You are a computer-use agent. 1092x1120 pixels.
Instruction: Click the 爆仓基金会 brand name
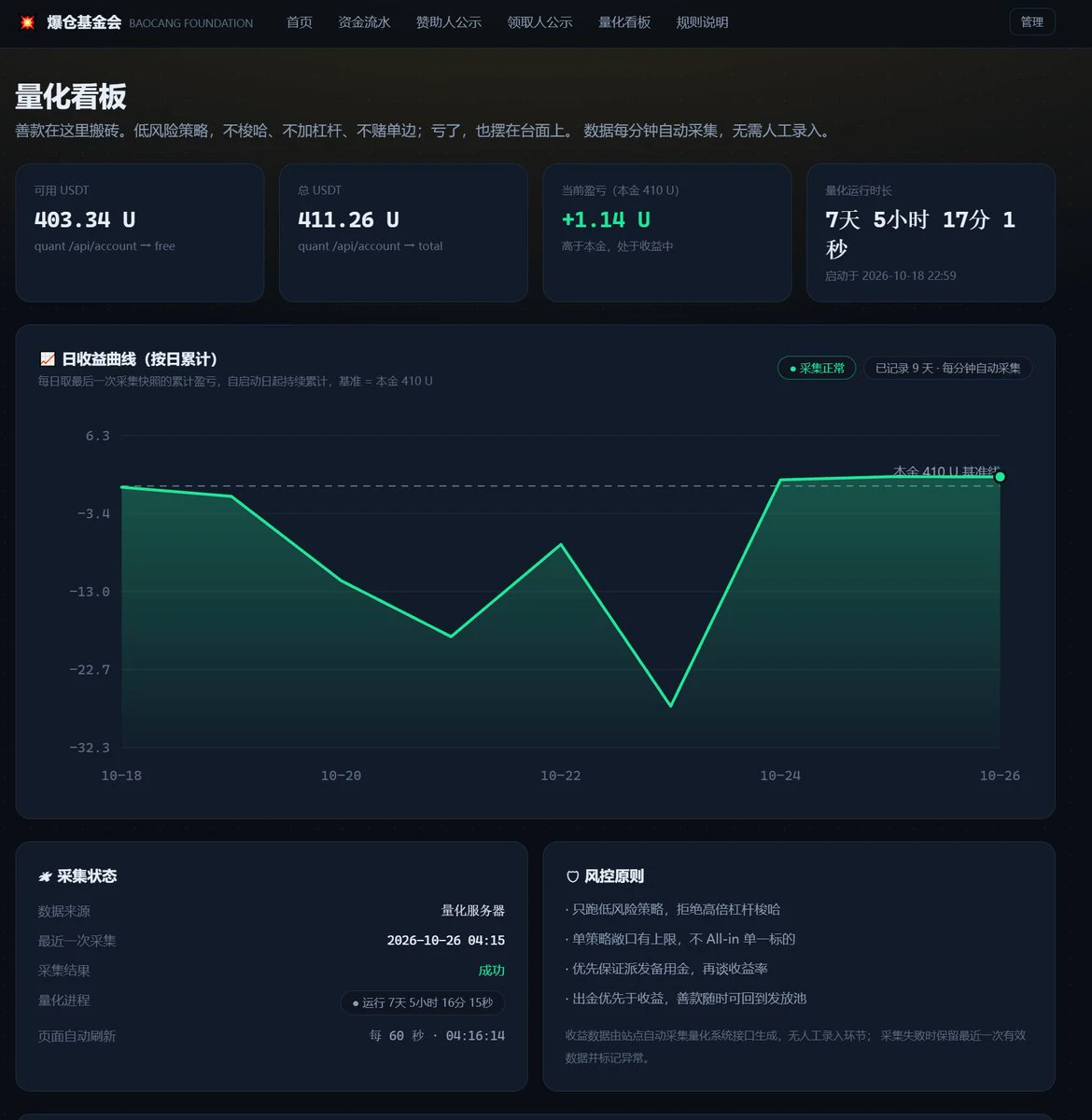[x=84, y=22]
